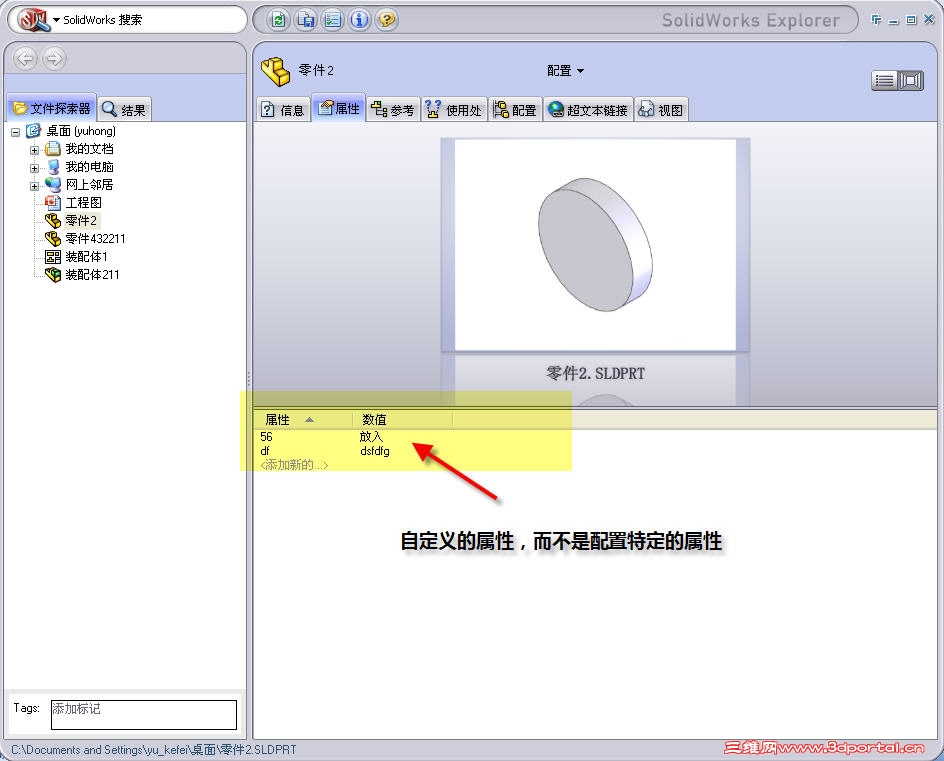The width and height of the screenshot is (944, 761).
Task: Click the large 零件2 part header icon
Action: click(x=276, y=72)
